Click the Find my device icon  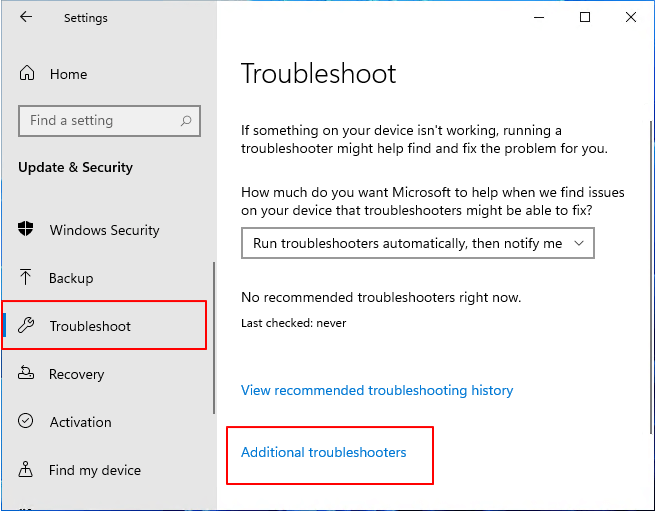click(27, 470)
